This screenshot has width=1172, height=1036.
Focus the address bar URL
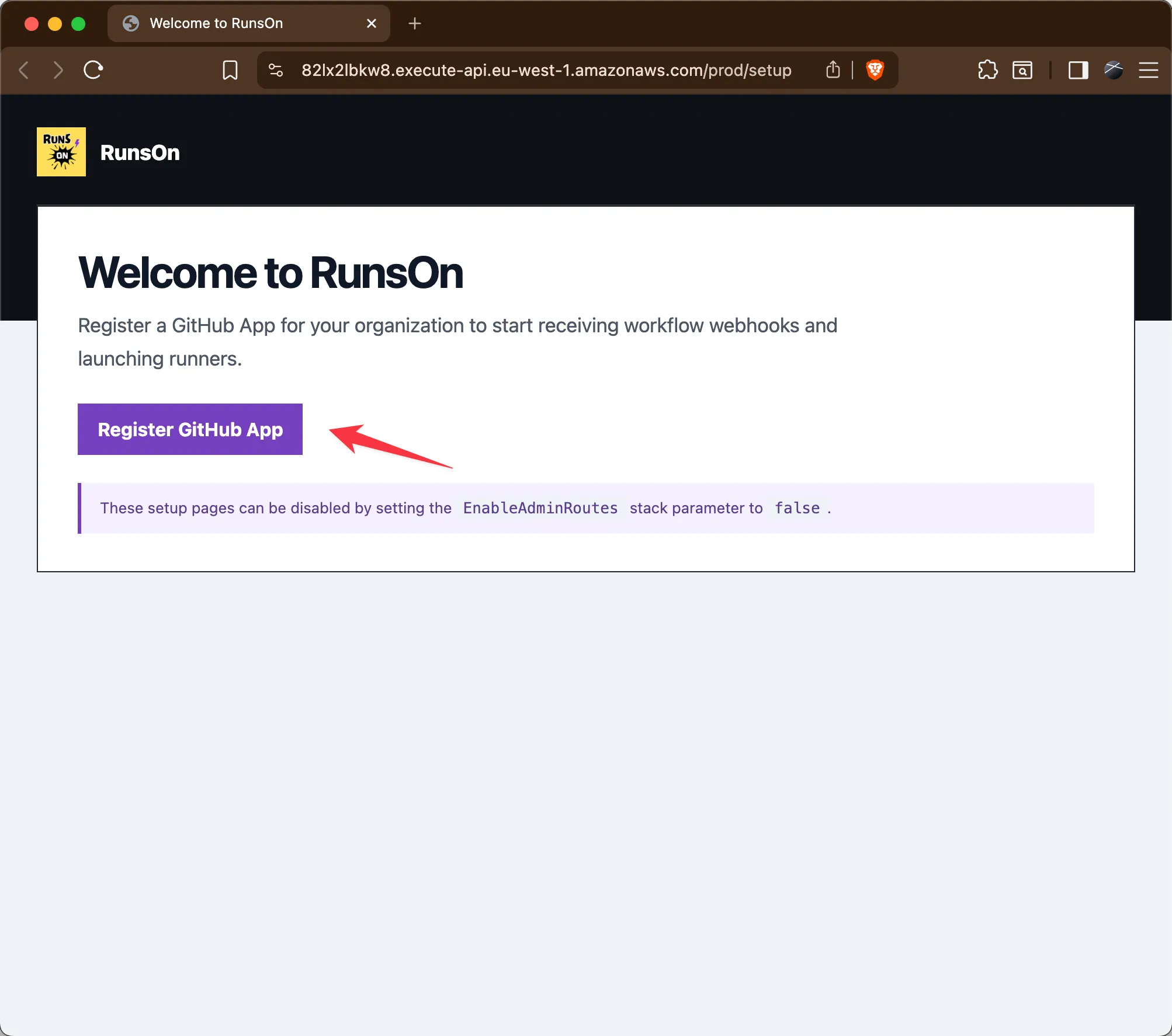pyautogui.click(x=546, y=70)
